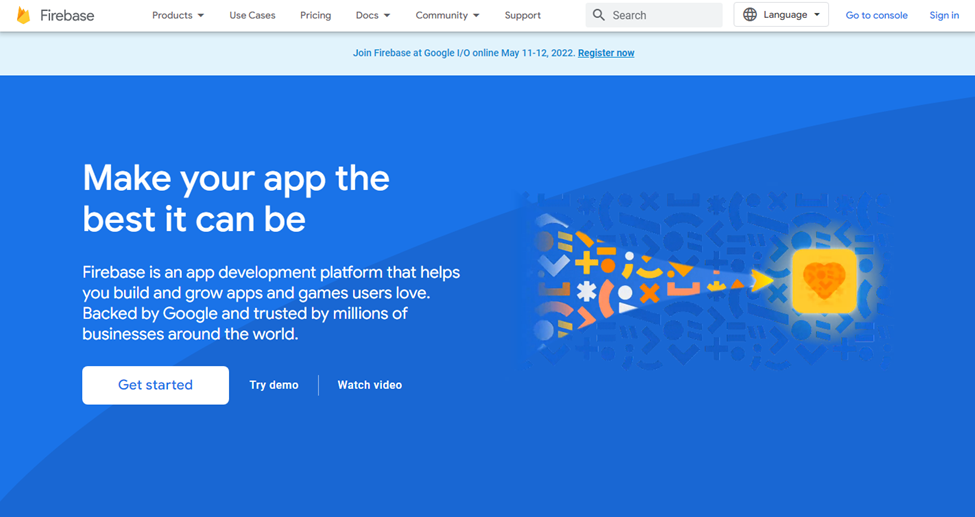
Task: Open the Docs menu
Action: pyautogui.click(x=373, y=15)
